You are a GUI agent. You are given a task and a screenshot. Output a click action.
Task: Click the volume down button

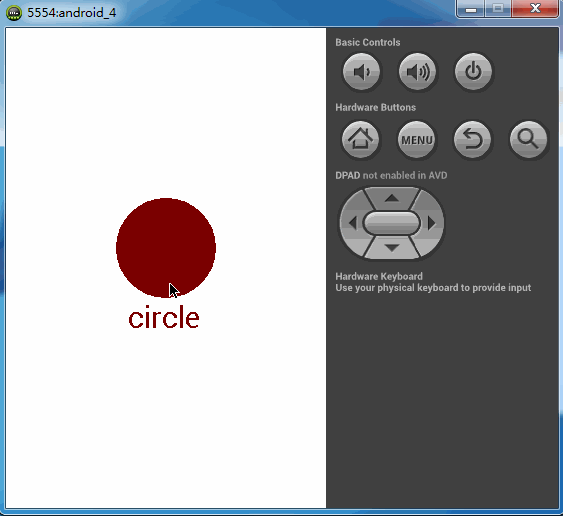tap(361, 72)
